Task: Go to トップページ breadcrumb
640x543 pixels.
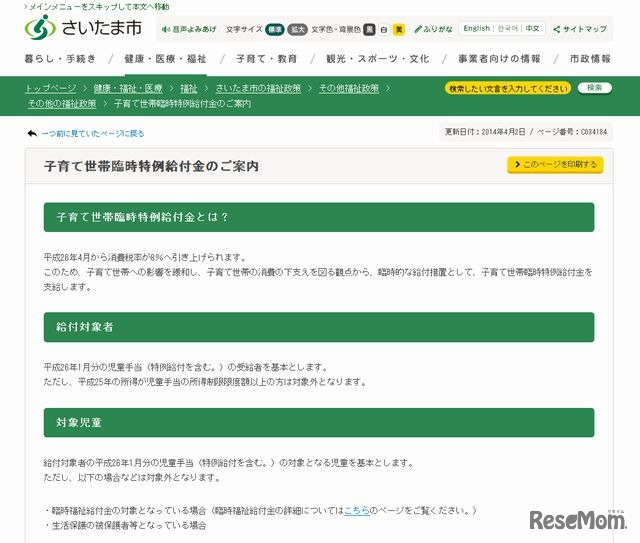Action: click(x=51, y=88)
